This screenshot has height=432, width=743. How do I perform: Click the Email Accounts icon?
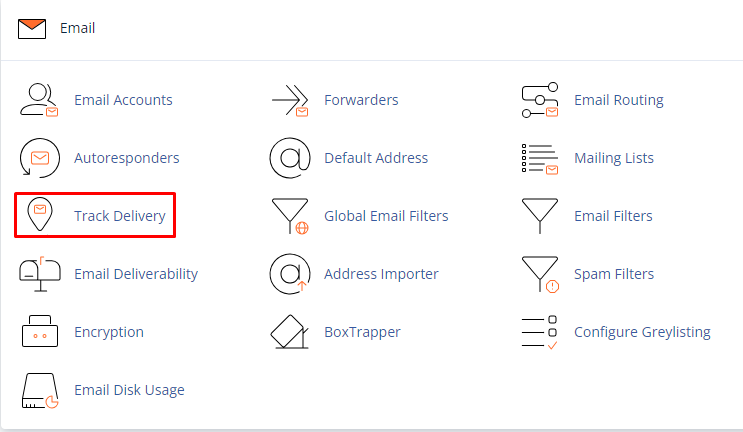click(x=39, y=100)
